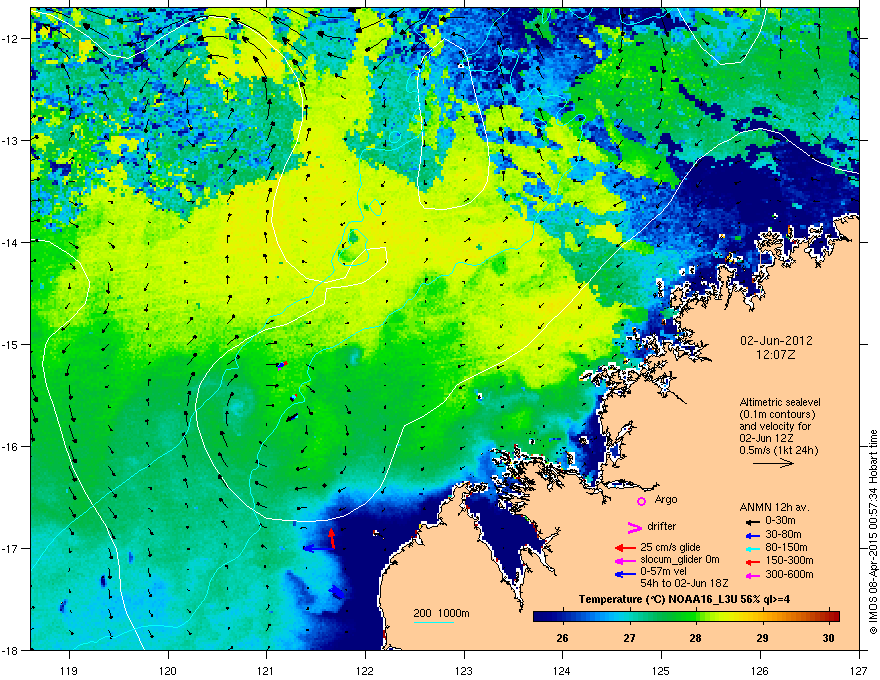
Task: Click the colorbar tick label '29'
Action: click(762, 638)
